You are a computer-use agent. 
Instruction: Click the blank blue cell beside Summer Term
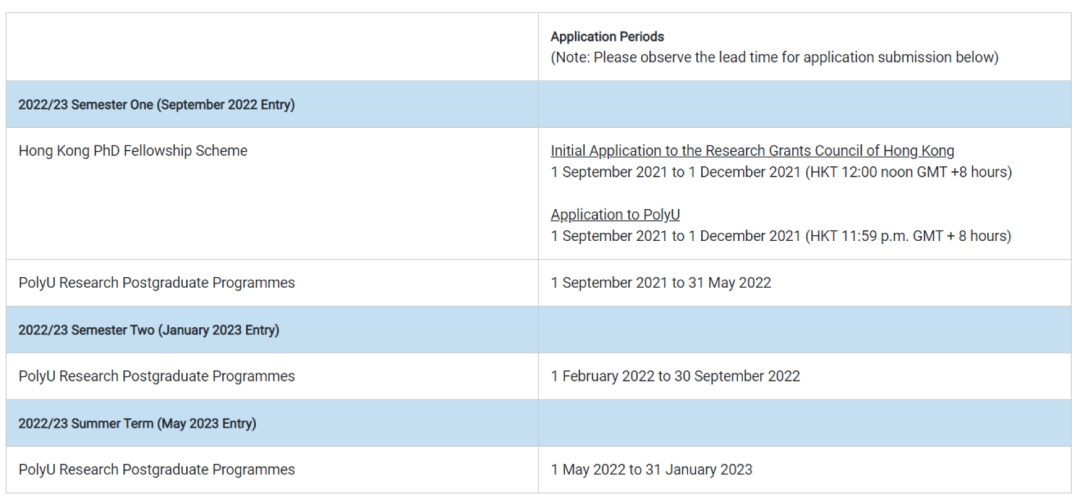click(806, 424)
